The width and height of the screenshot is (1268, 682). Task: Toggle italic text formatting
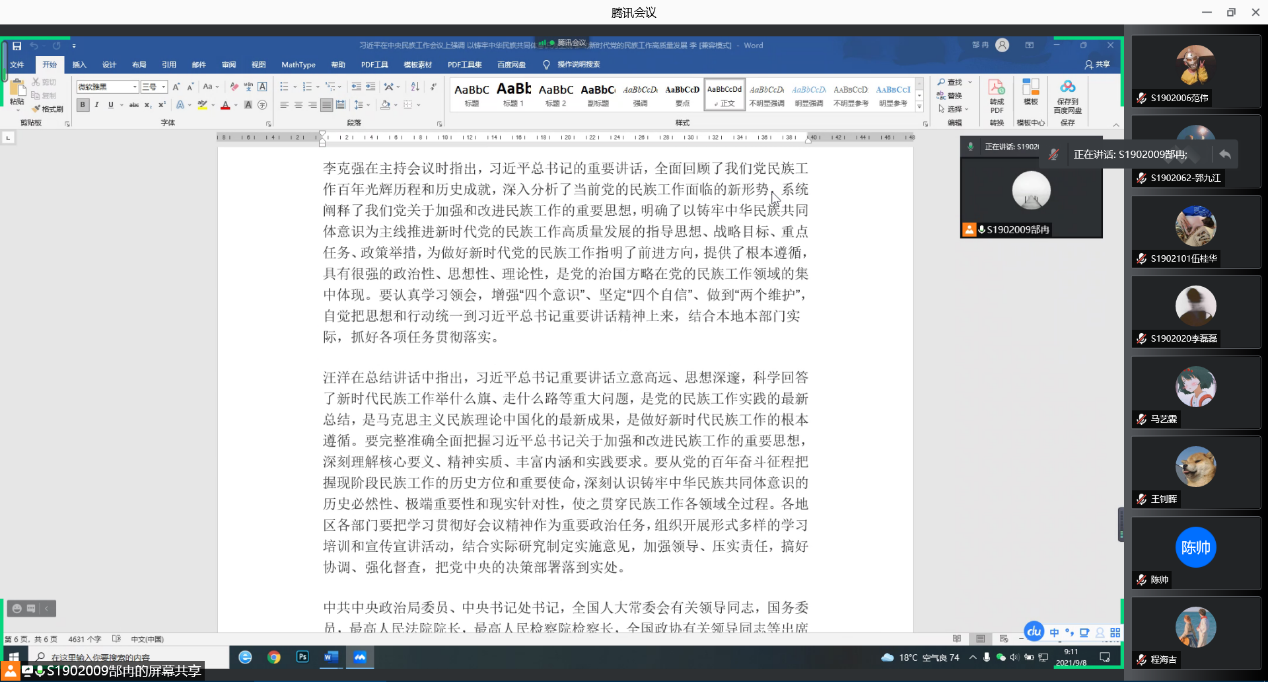pos(96,105)
